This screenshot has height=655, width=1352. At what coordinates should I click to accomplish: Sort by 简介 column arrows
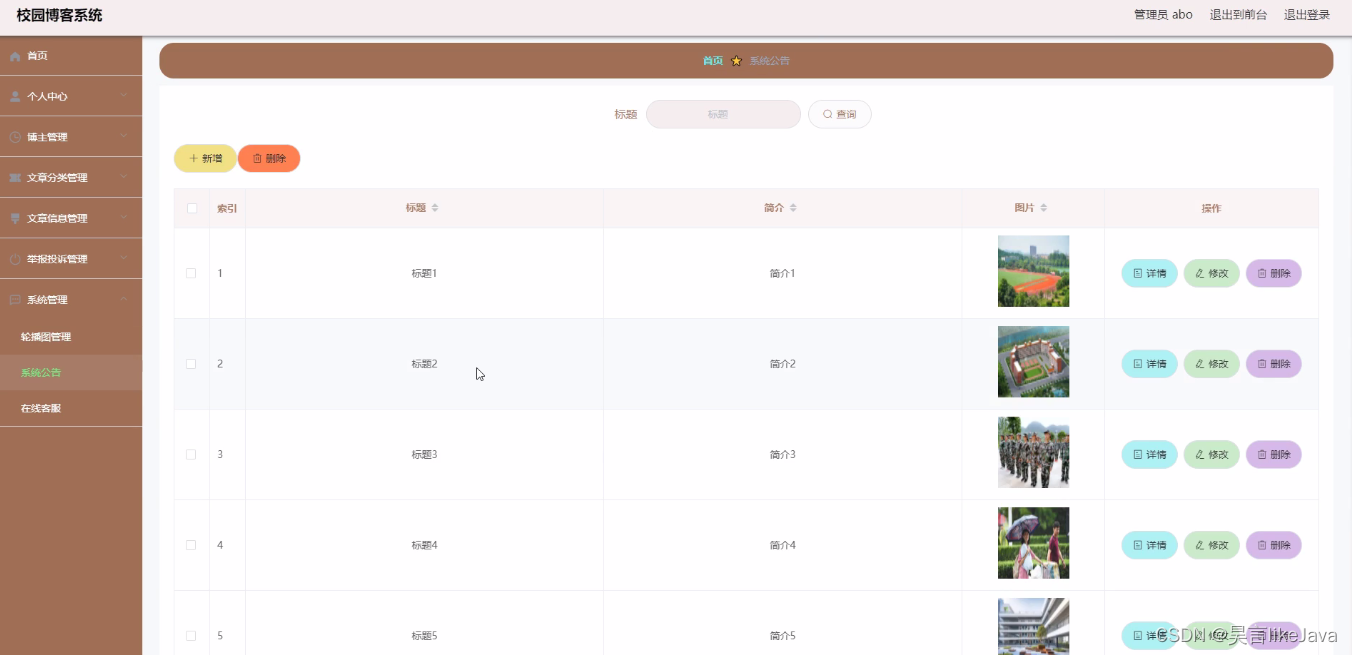point(793,208)
